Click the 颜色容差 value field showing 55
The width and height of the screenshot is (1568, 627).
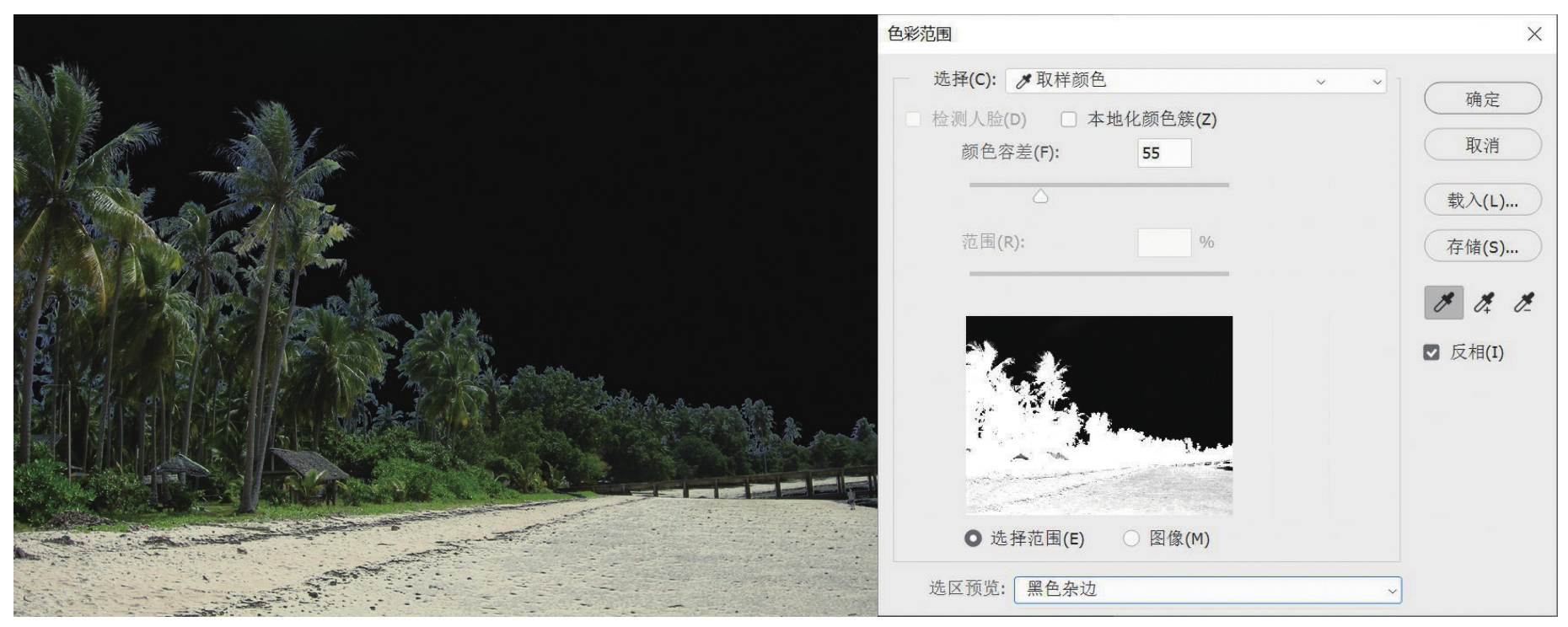[x=1164, y=153]
